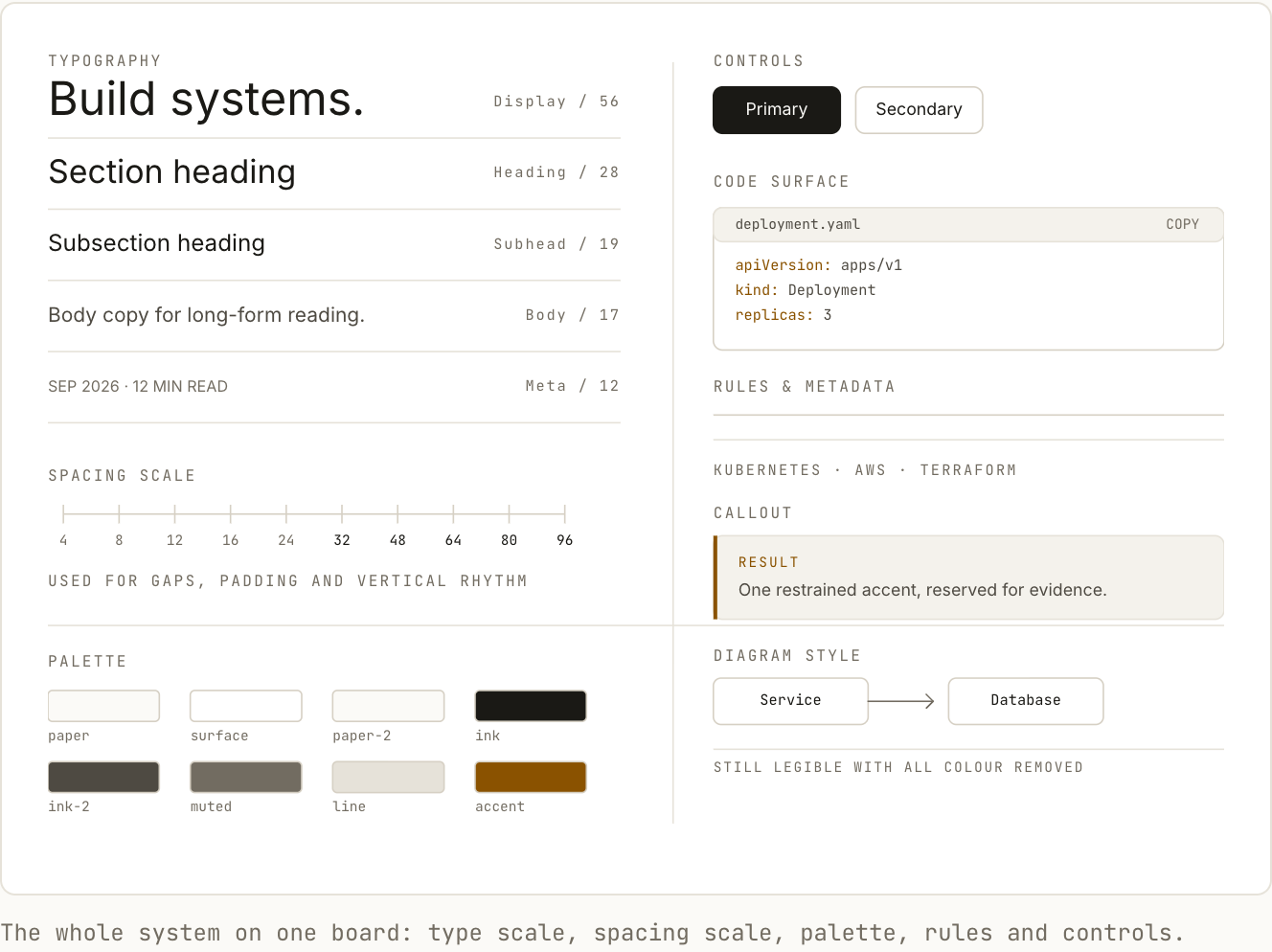Image resolution: width=1272 pixels, height=952 pixels.
Task: Click 'Body copy for long-form reading.'
Action: pyautogui.click(x=207, y=315)
